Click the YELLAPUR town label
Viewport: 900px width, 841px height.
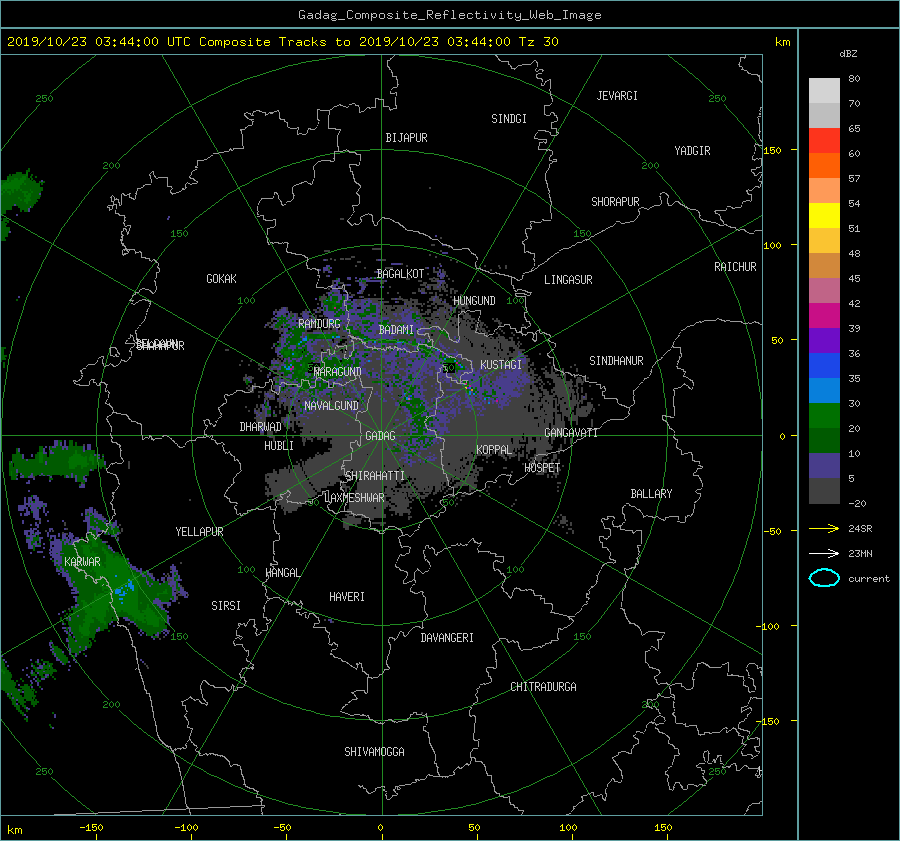(x=199, y=532)
